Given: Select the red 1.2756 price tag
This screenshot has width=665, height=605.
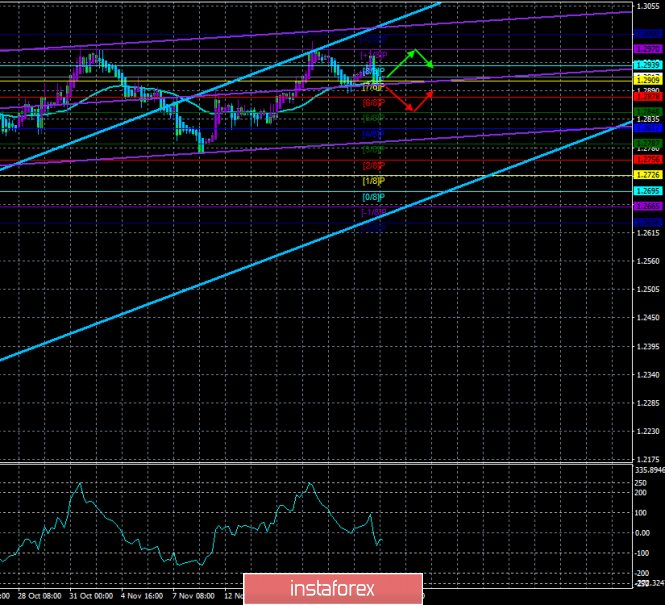Looking at the screenshot, I should 647,159.
